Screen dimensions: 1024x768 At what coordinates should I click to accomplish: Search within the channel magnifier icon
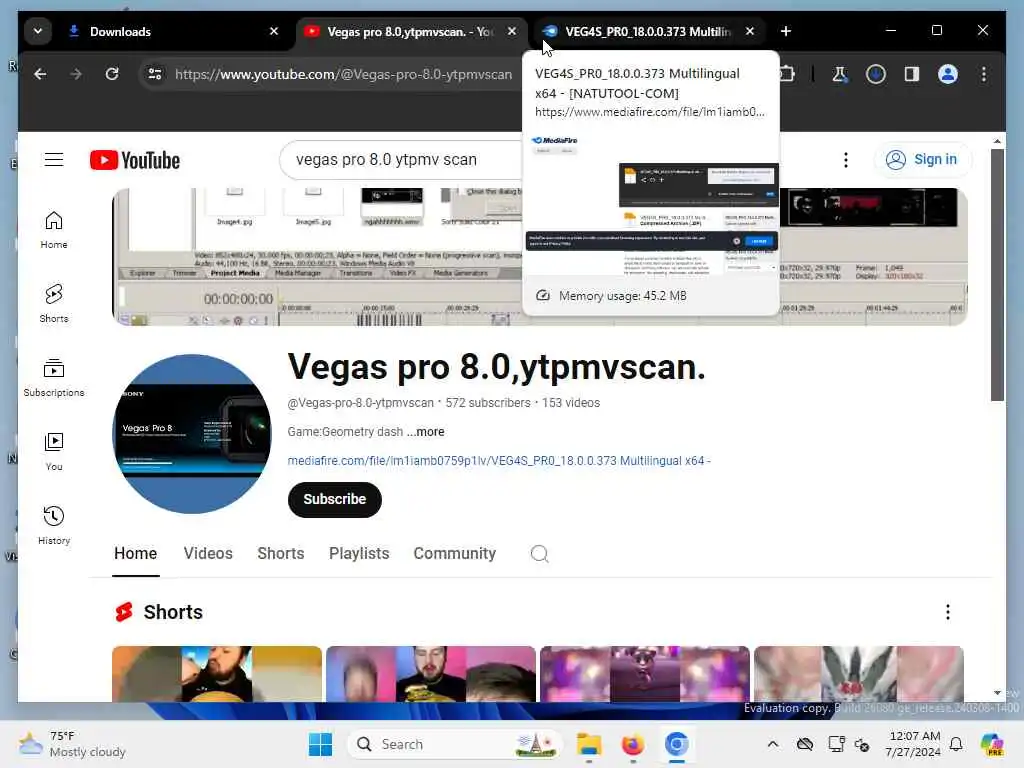[x=539, y=554]
